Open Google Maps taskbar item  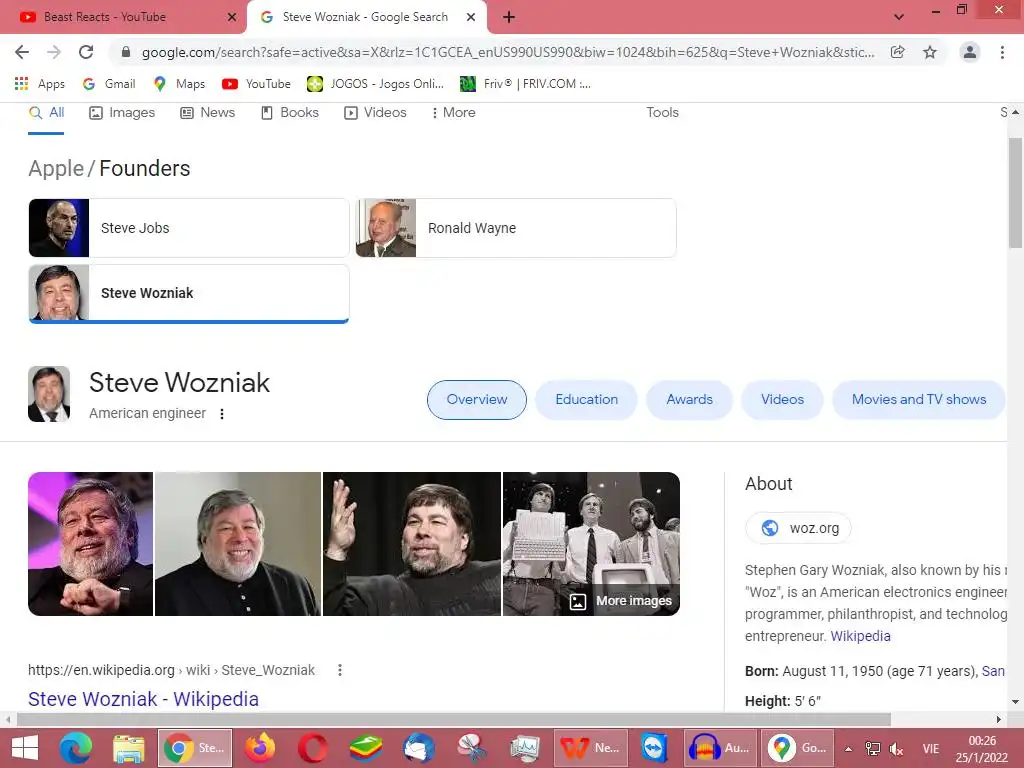coord(797,748)
